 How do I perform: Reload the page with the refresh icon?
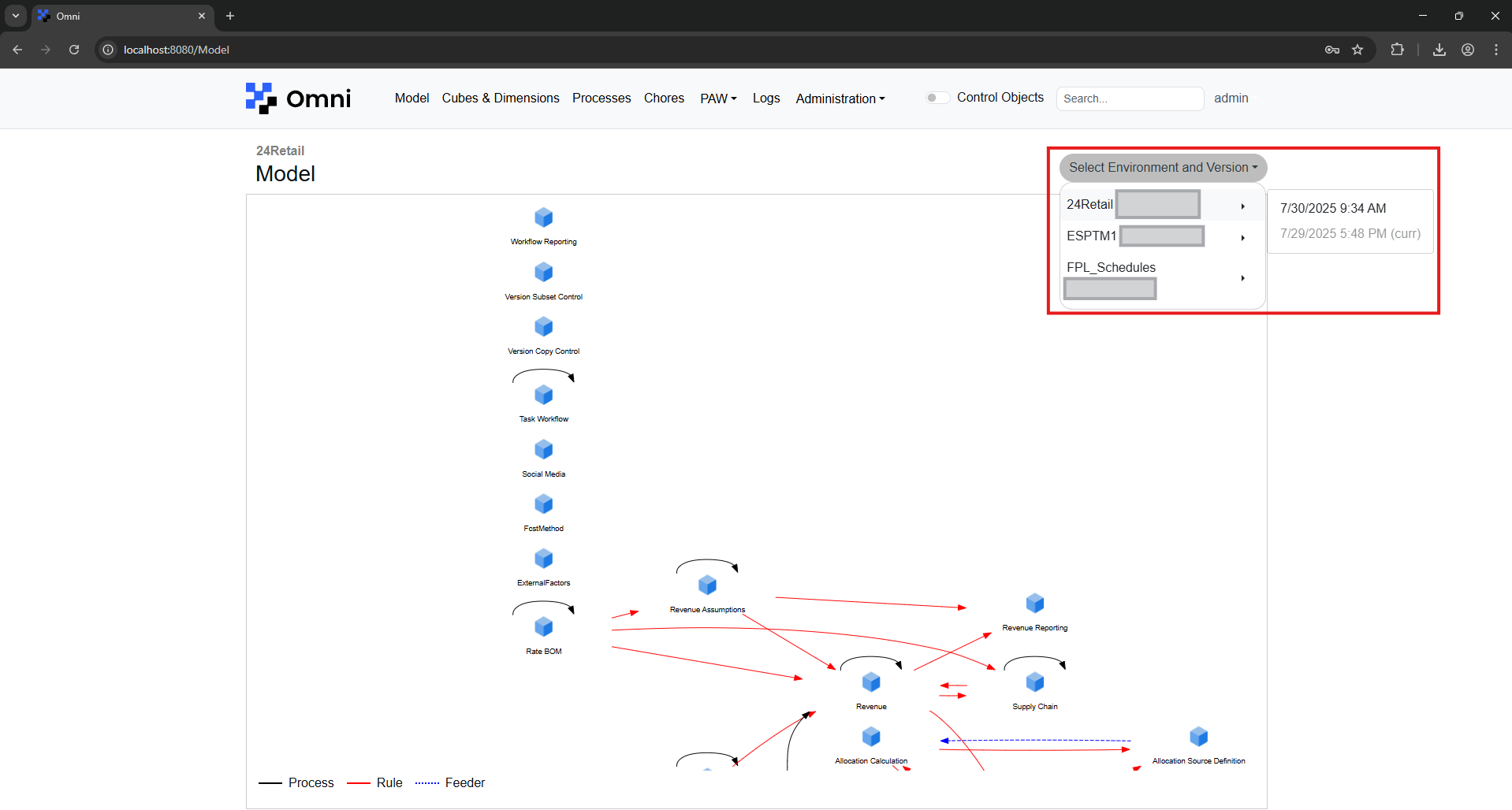(74, 50)
